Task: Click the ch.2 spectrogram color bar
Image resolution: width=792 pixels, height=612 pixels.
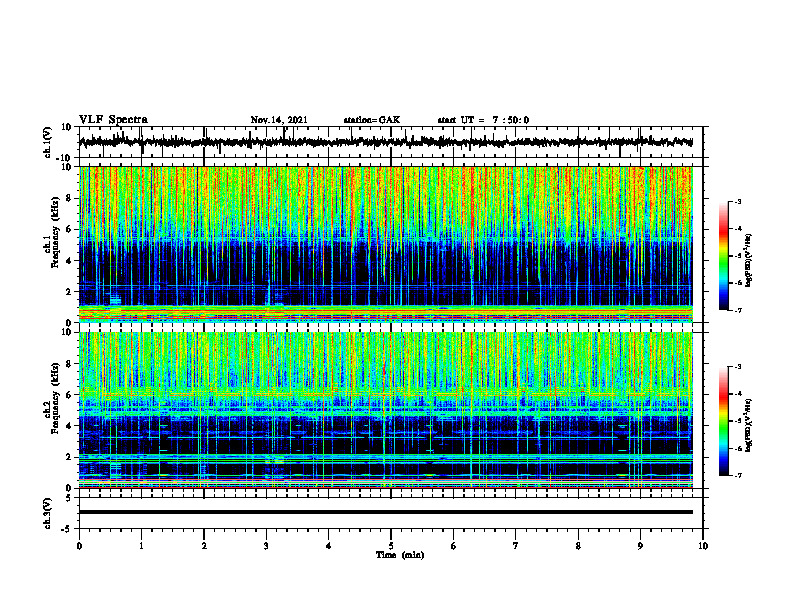Action: click(724, 421)
